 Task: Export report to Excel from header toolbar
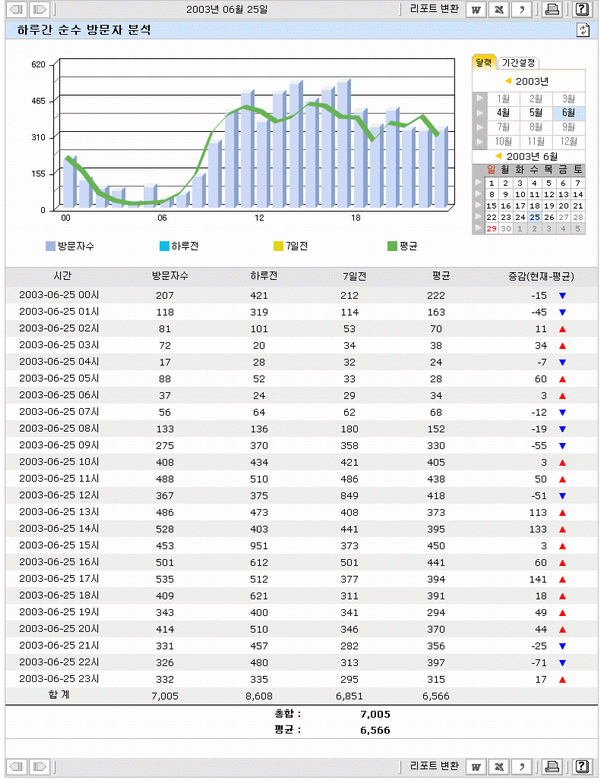pyautogui.click(x=499, y=9)
